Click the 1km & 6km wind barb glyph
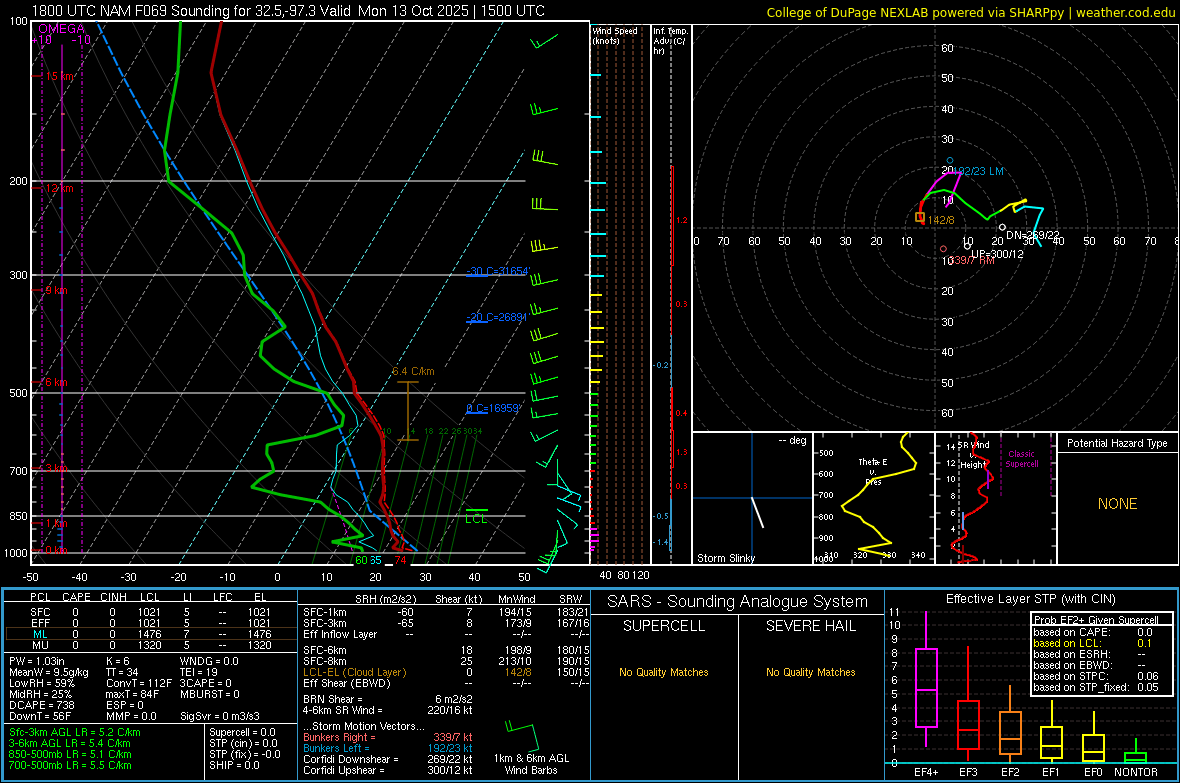The height and width of the screenshot is (783, 1180). (x=522, y=736)
